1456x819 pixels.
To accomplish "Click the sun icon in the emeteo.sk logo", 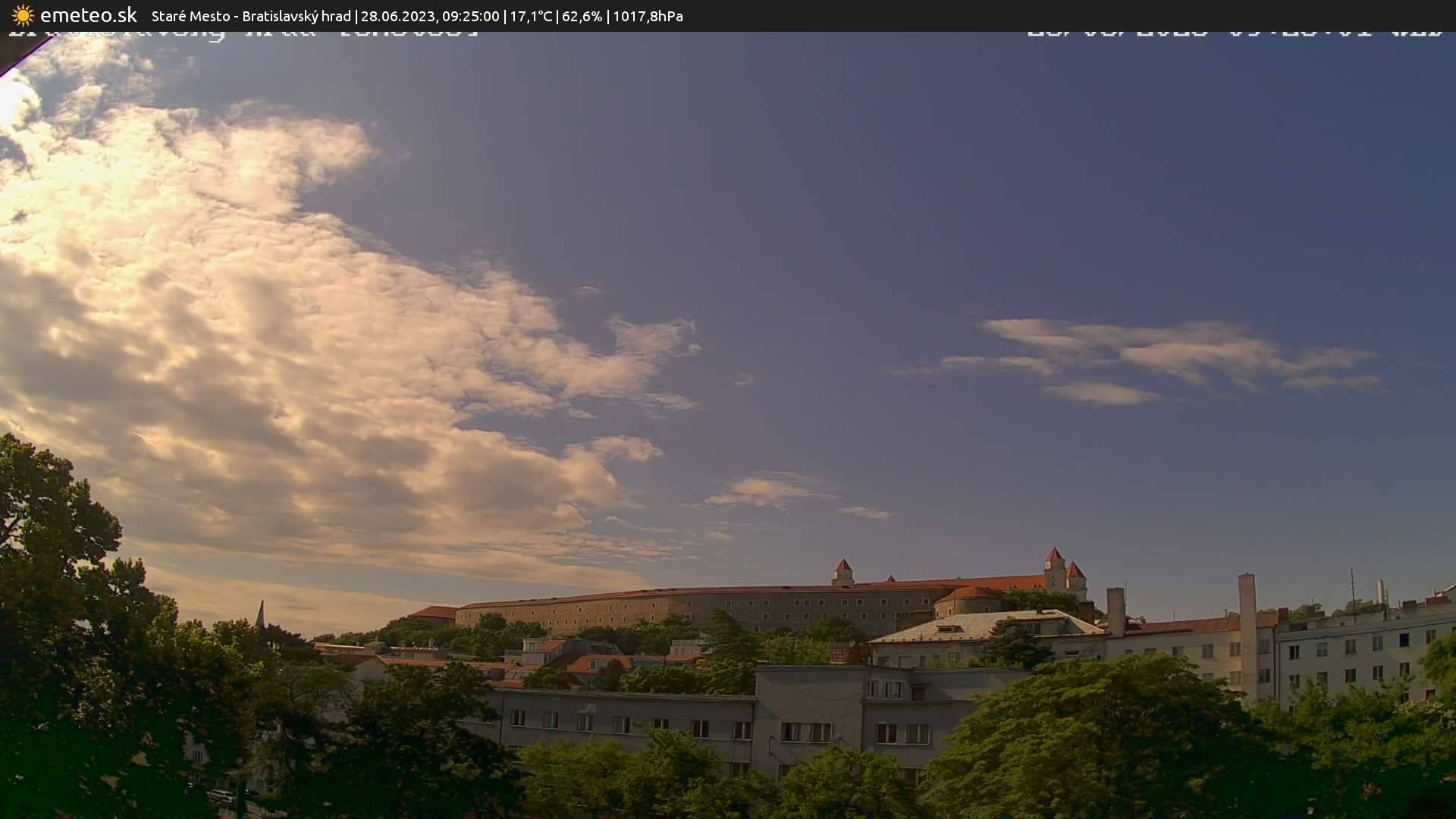I will pos(23,15).
